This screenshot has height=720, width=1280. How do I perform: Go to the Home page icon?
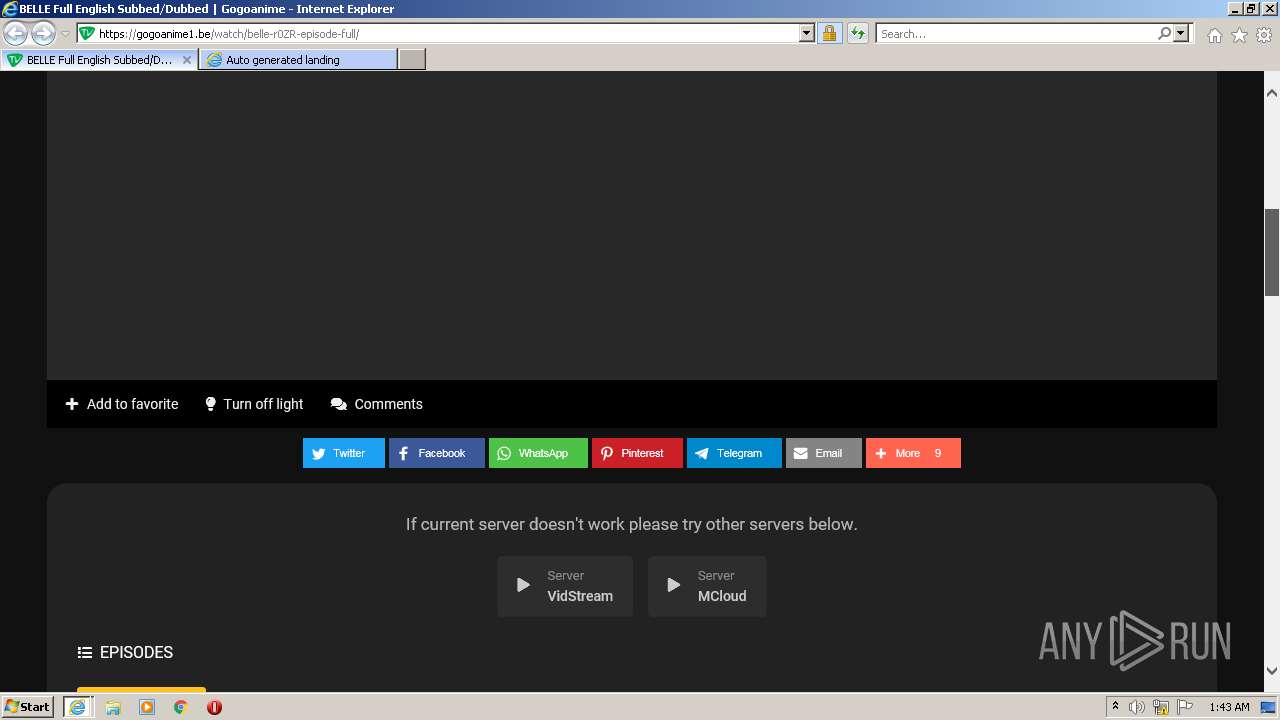1214,35
